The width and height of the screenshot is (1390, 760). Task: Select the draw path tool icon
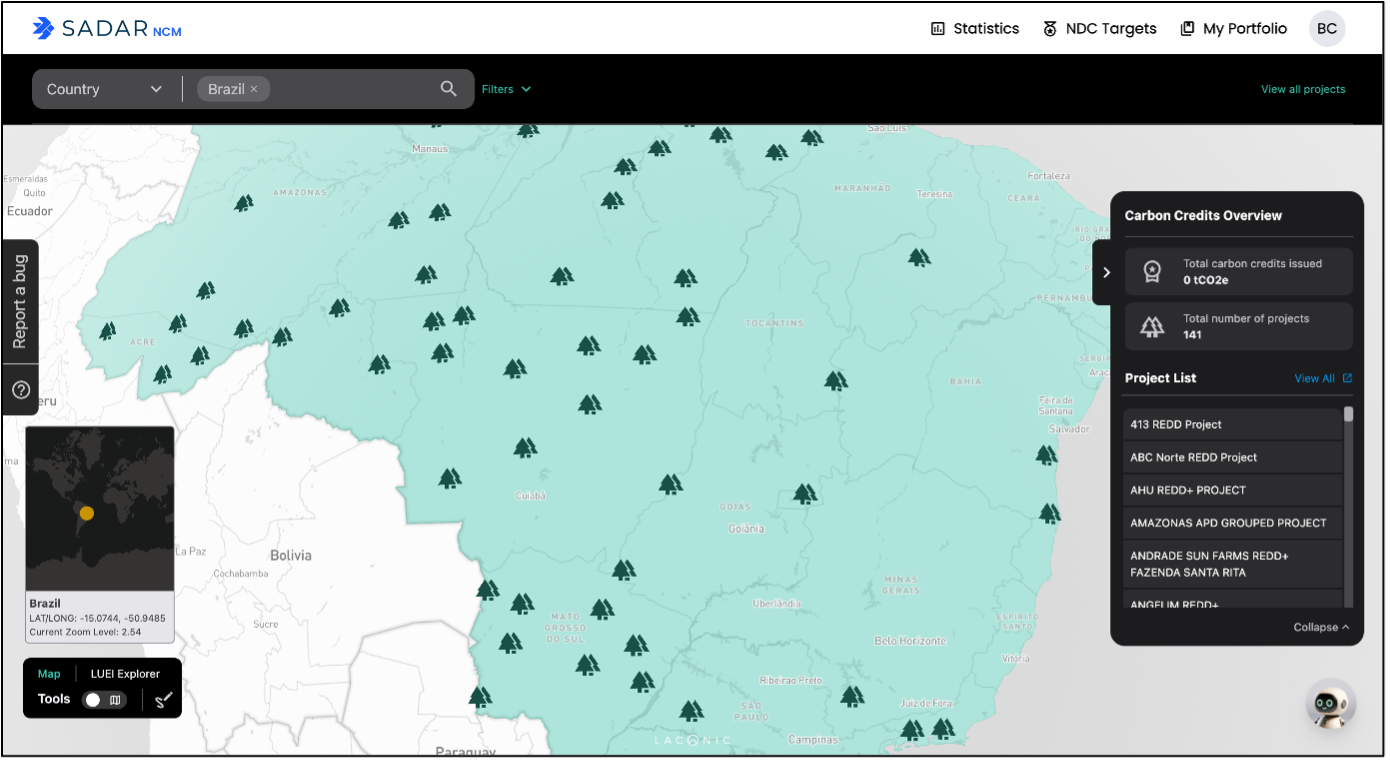coord(164,700)
